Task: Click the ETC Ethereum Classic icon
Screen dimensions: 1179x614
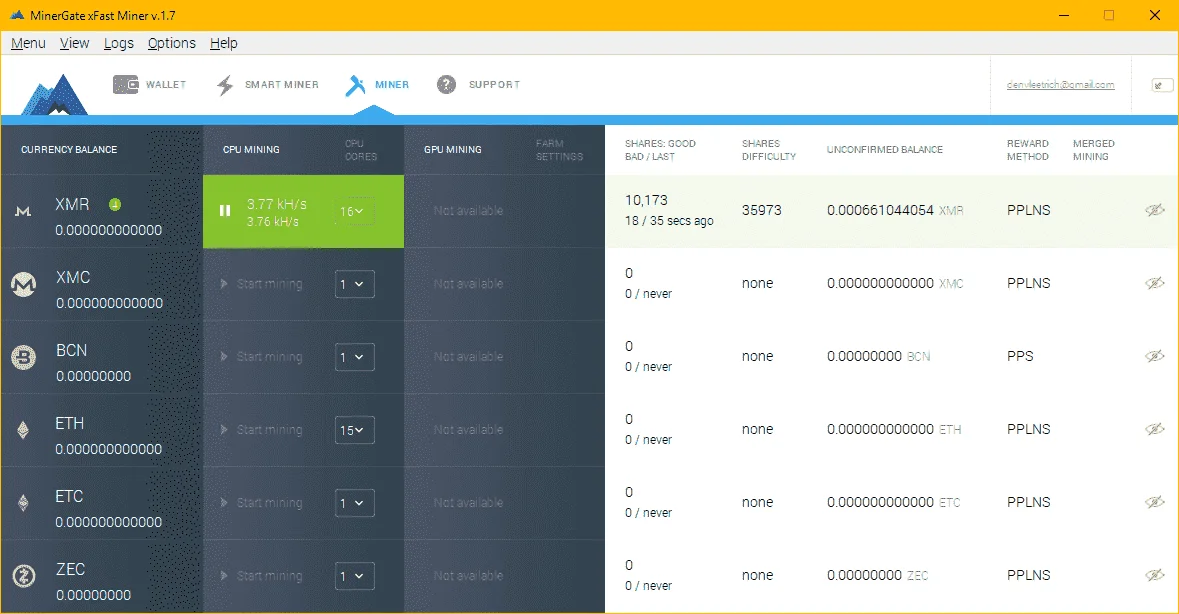Action: [23, 503]
